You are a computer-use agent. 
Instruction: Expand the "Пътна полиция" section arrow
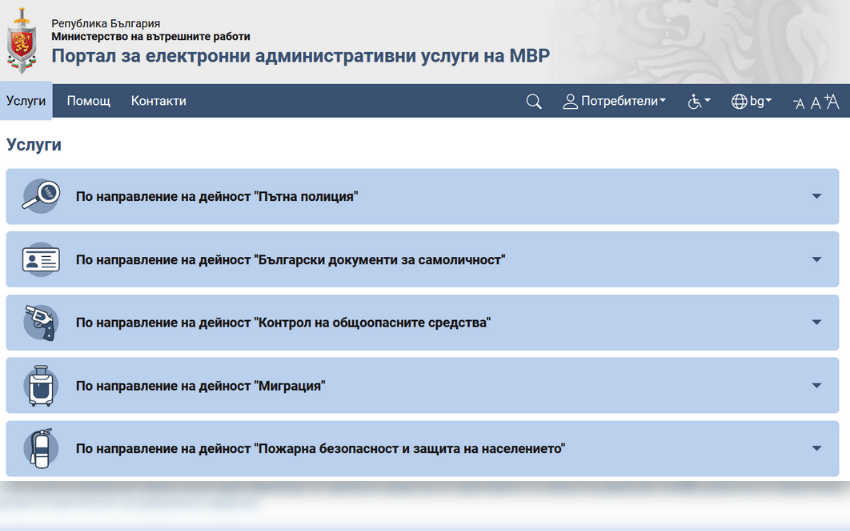coord(816,196)
